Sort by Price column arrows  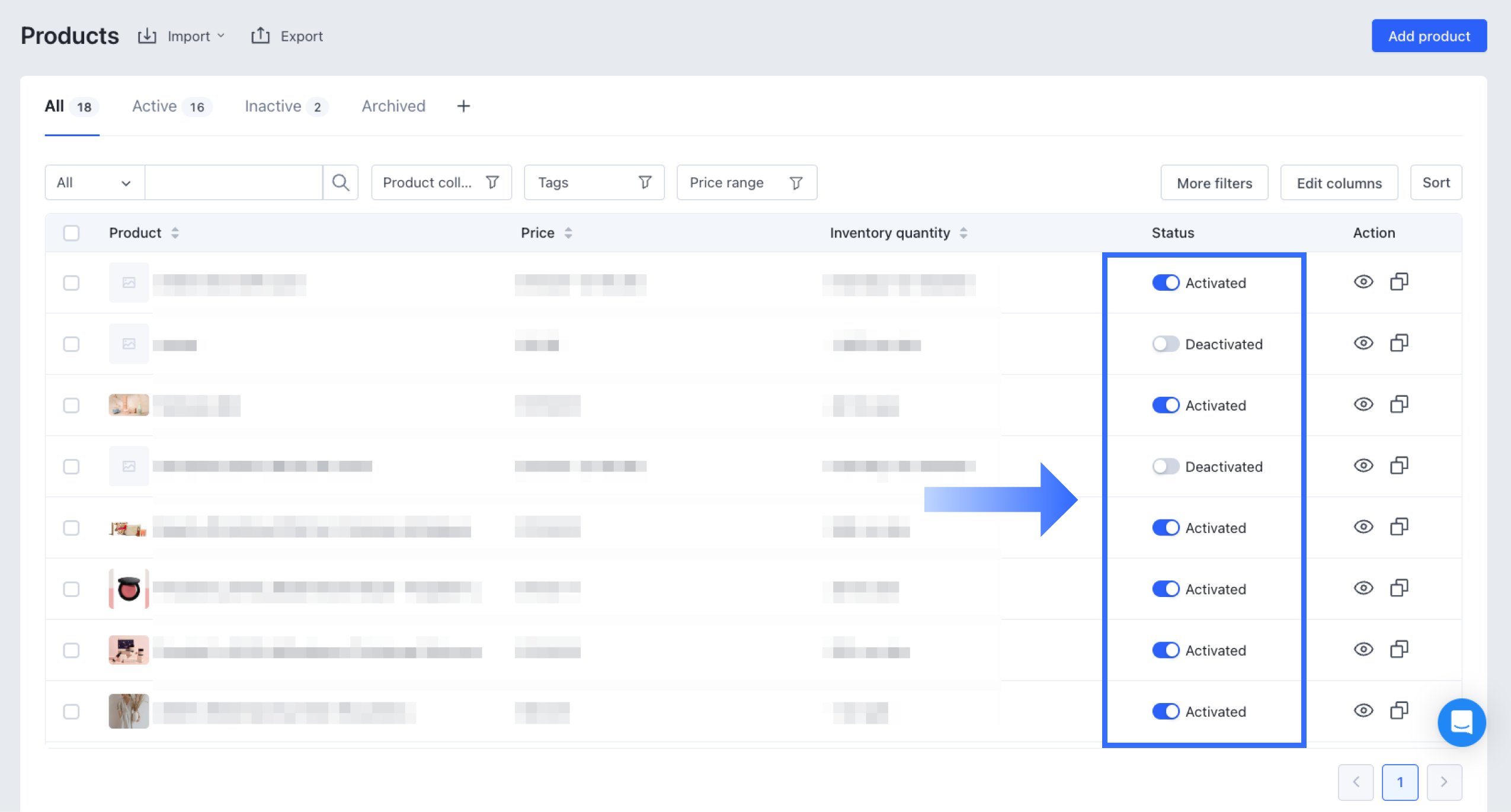[568, 233]
